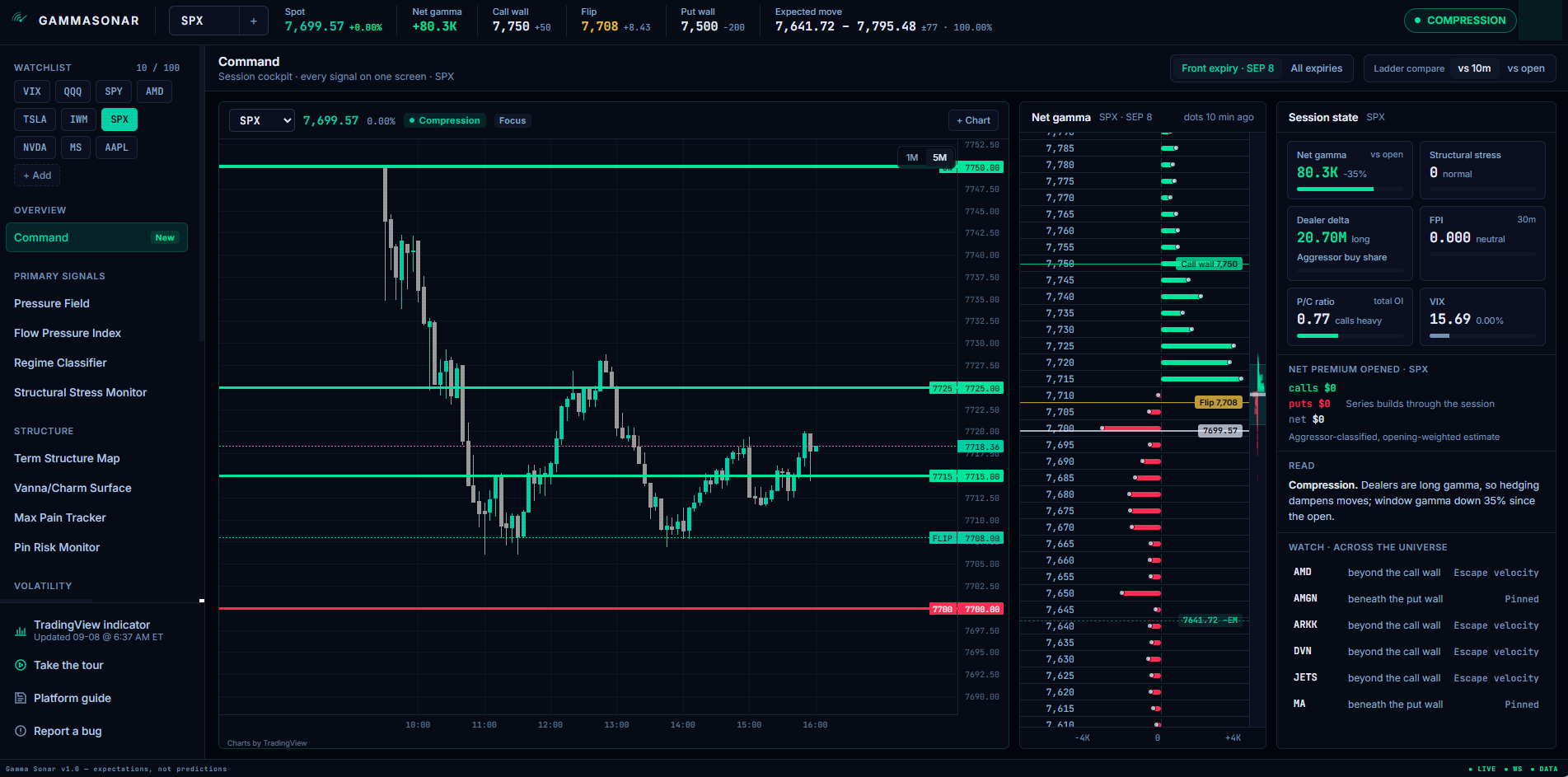The height and width of the screenshot is (777, 1568).
Task: Select IWM in the watchlist
Action: pos(78,119)
